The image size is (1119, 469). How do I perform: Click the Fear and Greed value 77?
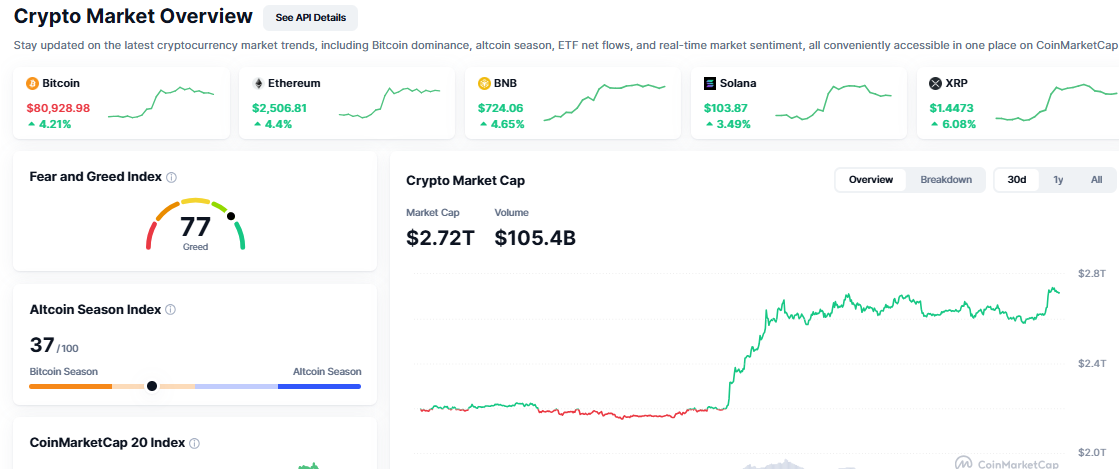(195, 227)
